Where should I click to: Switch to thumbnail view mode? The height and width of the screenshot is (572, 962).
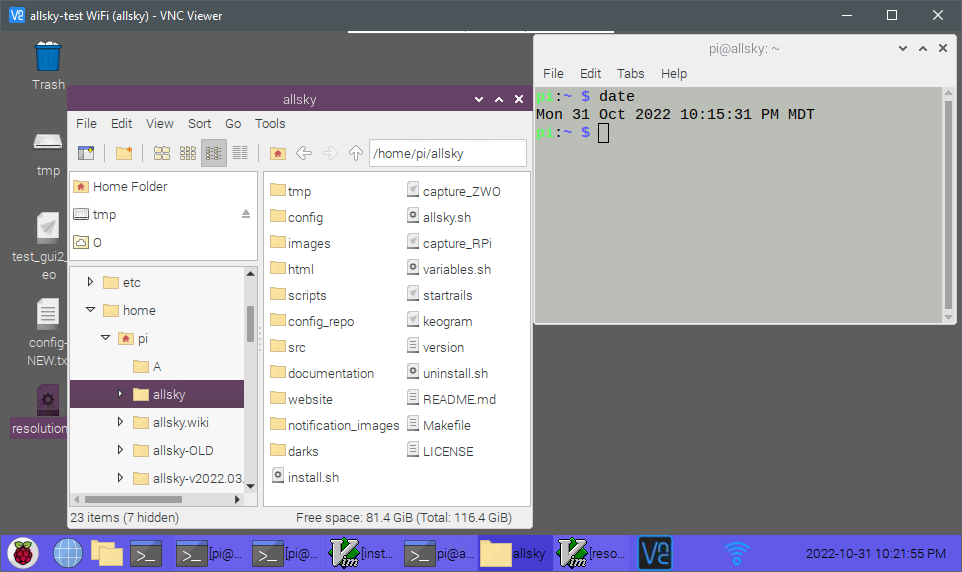(188, 153)
